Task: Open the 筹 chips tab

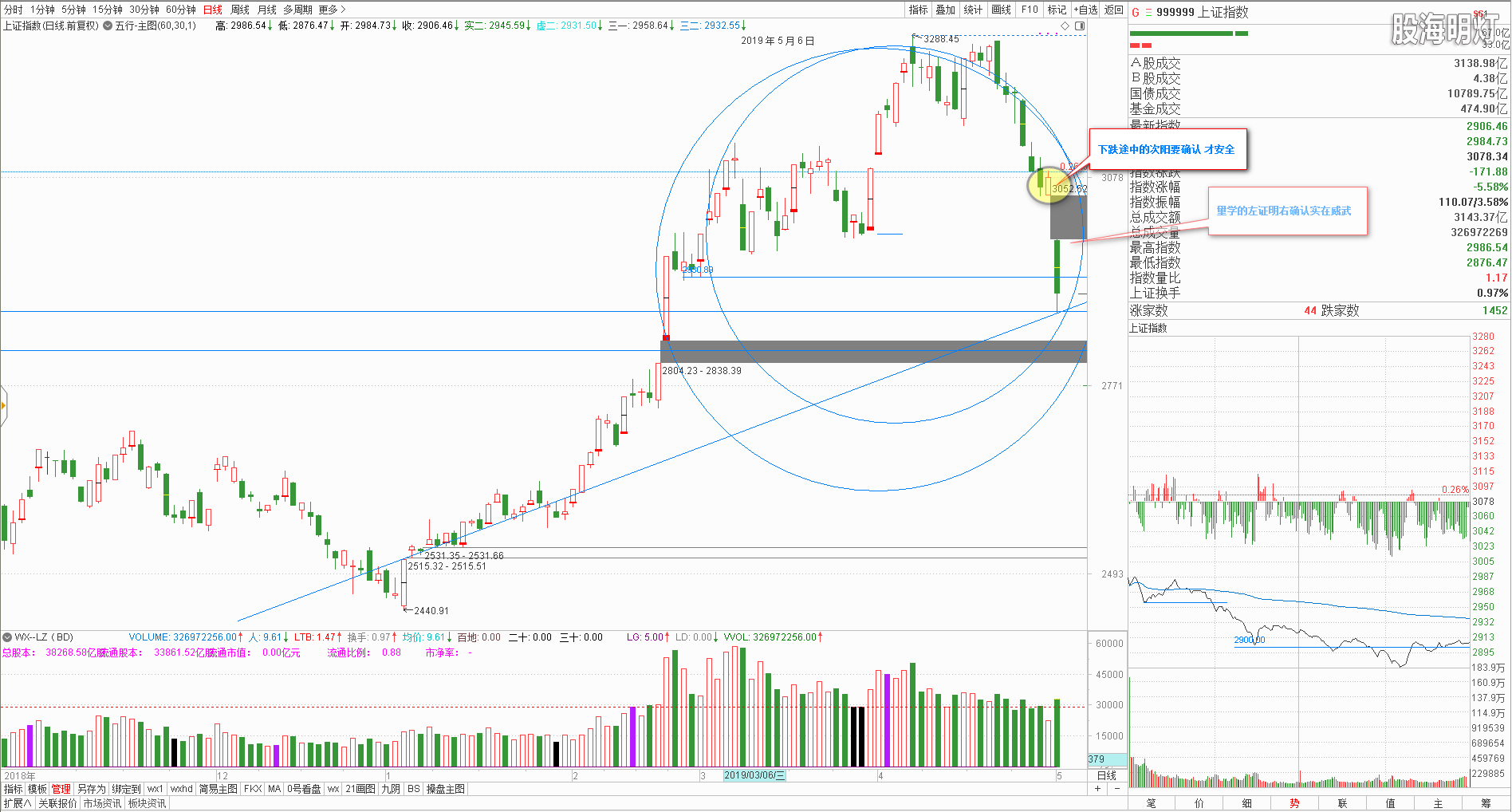Action: tap(1486, 803)
